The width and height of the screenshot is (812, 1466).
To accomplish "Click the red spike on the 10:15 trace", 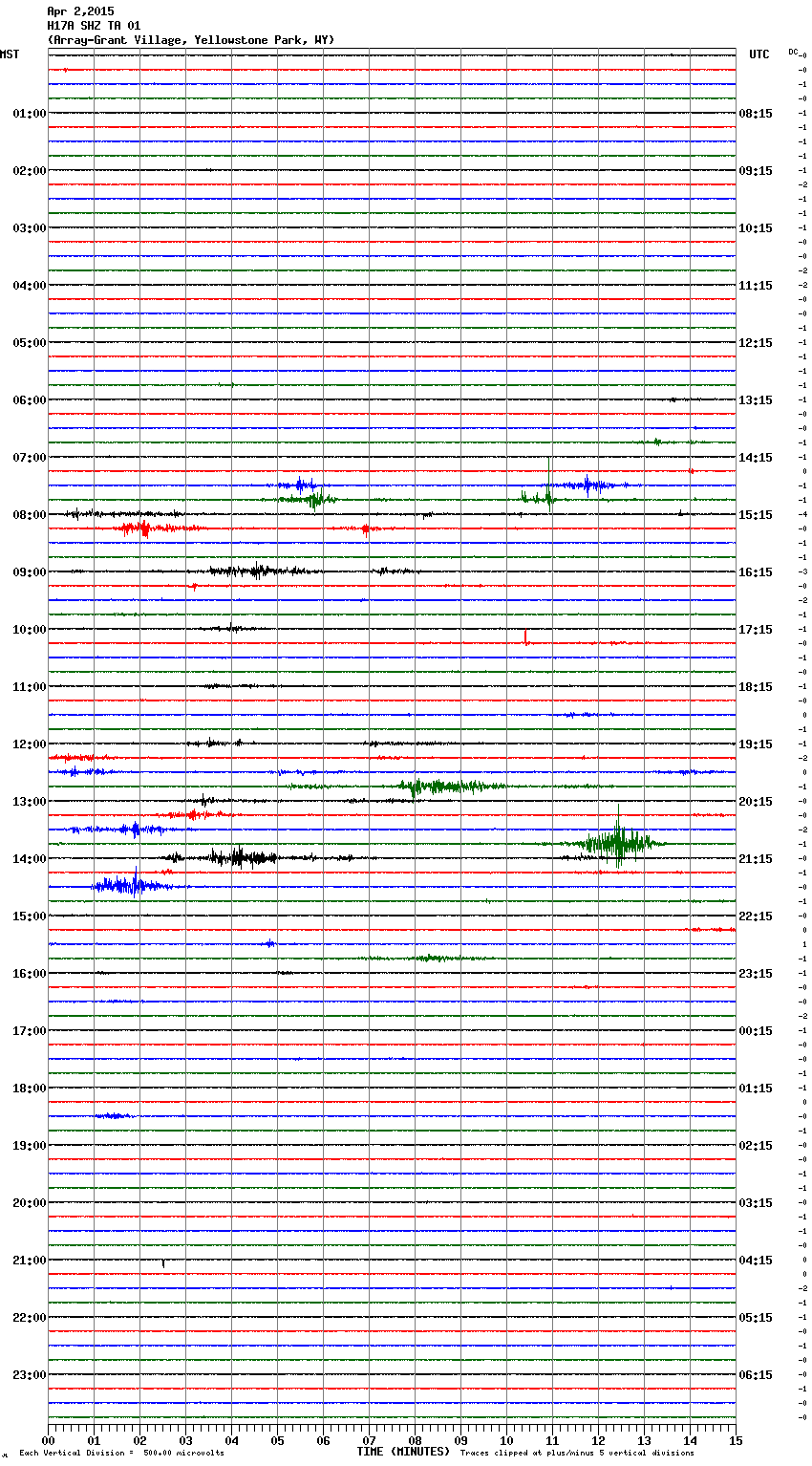I will click(x=525, y=637).
